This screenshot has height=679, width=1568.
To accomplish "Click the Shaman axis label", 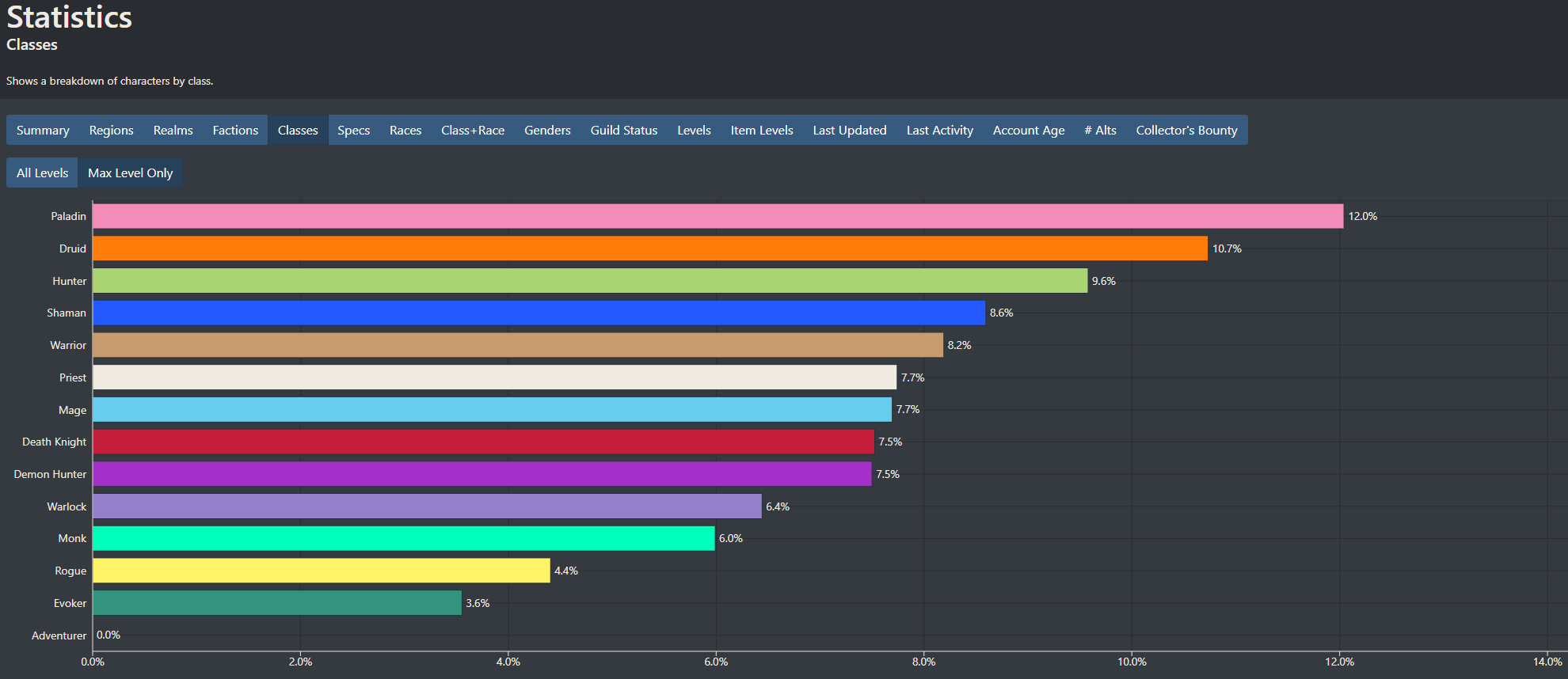I will click(67, 313).
